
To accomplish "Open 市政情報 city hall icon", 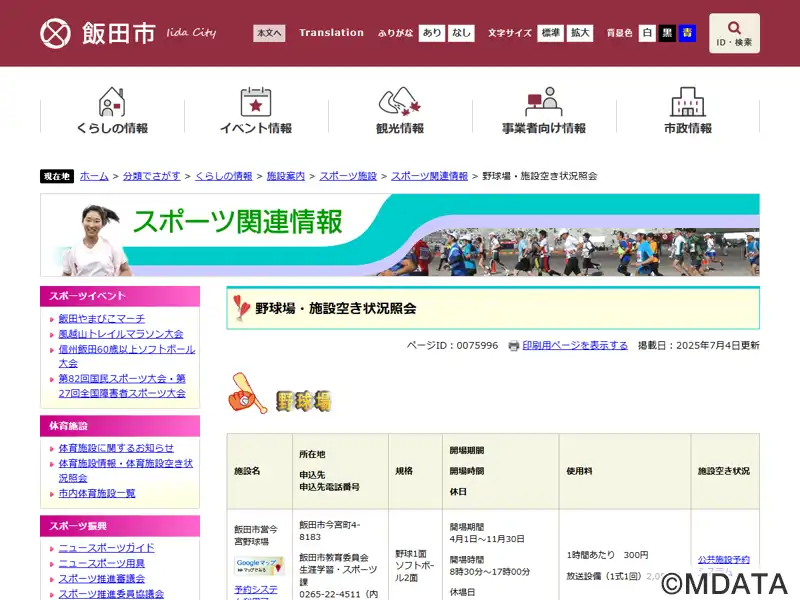I will [x=688, y=102].
